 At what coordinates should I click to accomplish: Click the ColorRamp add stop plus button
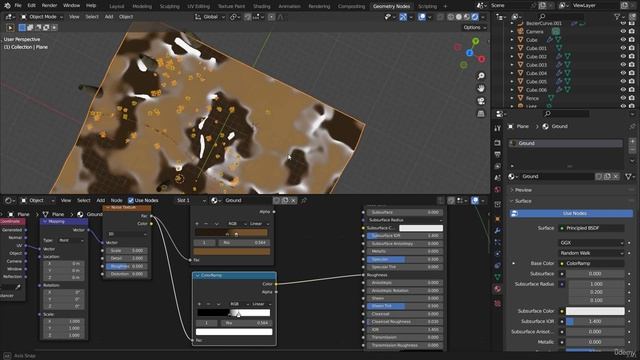(199, 304)
